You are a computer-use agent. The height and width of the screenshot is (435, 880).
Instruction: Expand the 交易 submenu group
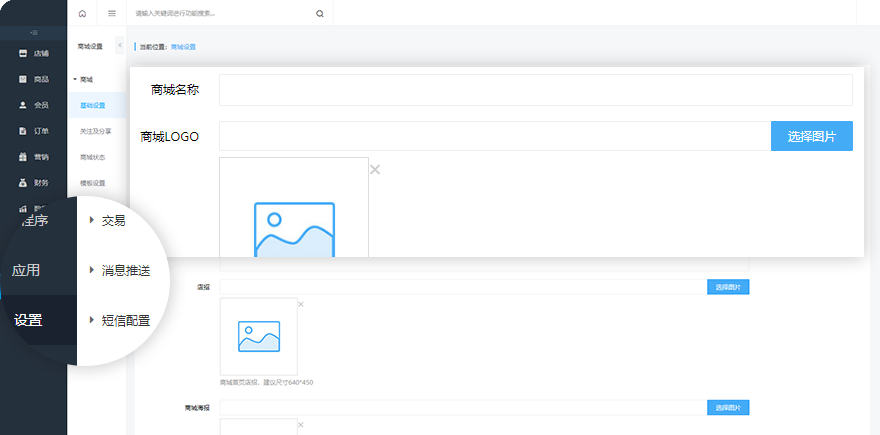point(112,220)
